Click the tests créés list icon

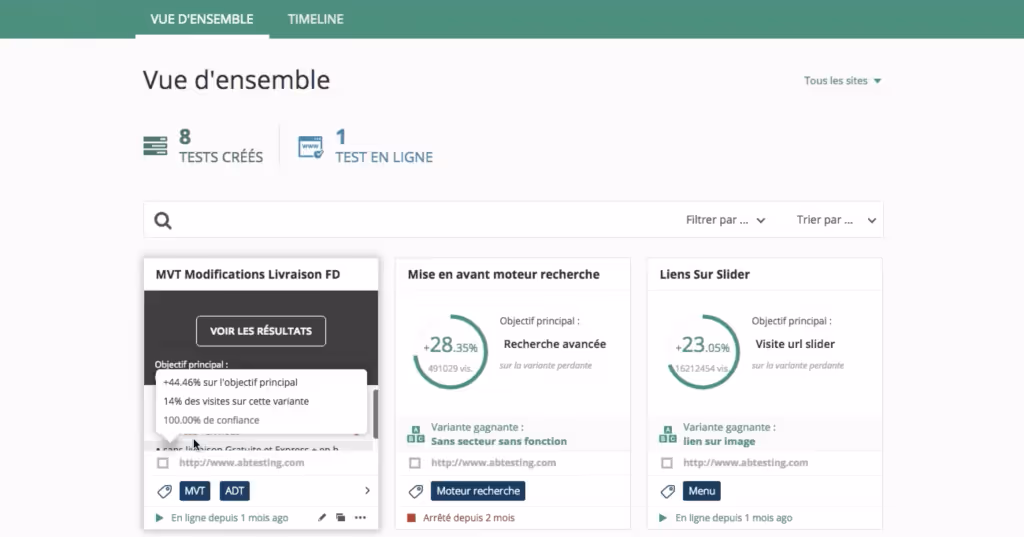tap(155, 146)
